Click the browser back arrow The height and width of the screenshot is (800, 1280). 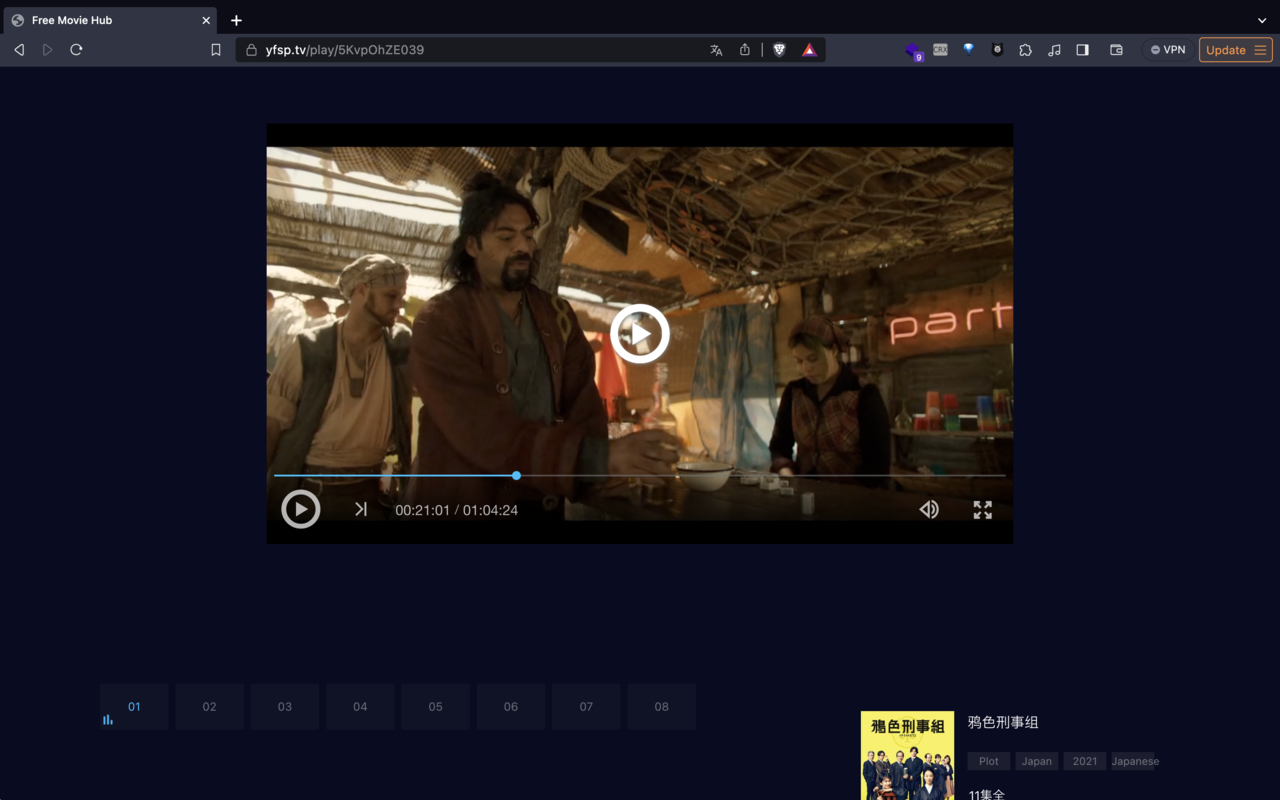(19, 50)
